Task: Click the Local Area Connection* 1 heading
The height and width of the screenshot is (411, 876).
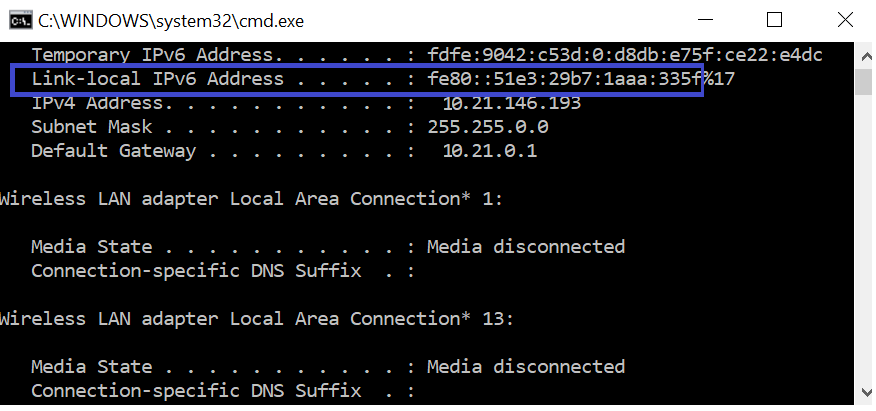Action: [251, 199]
